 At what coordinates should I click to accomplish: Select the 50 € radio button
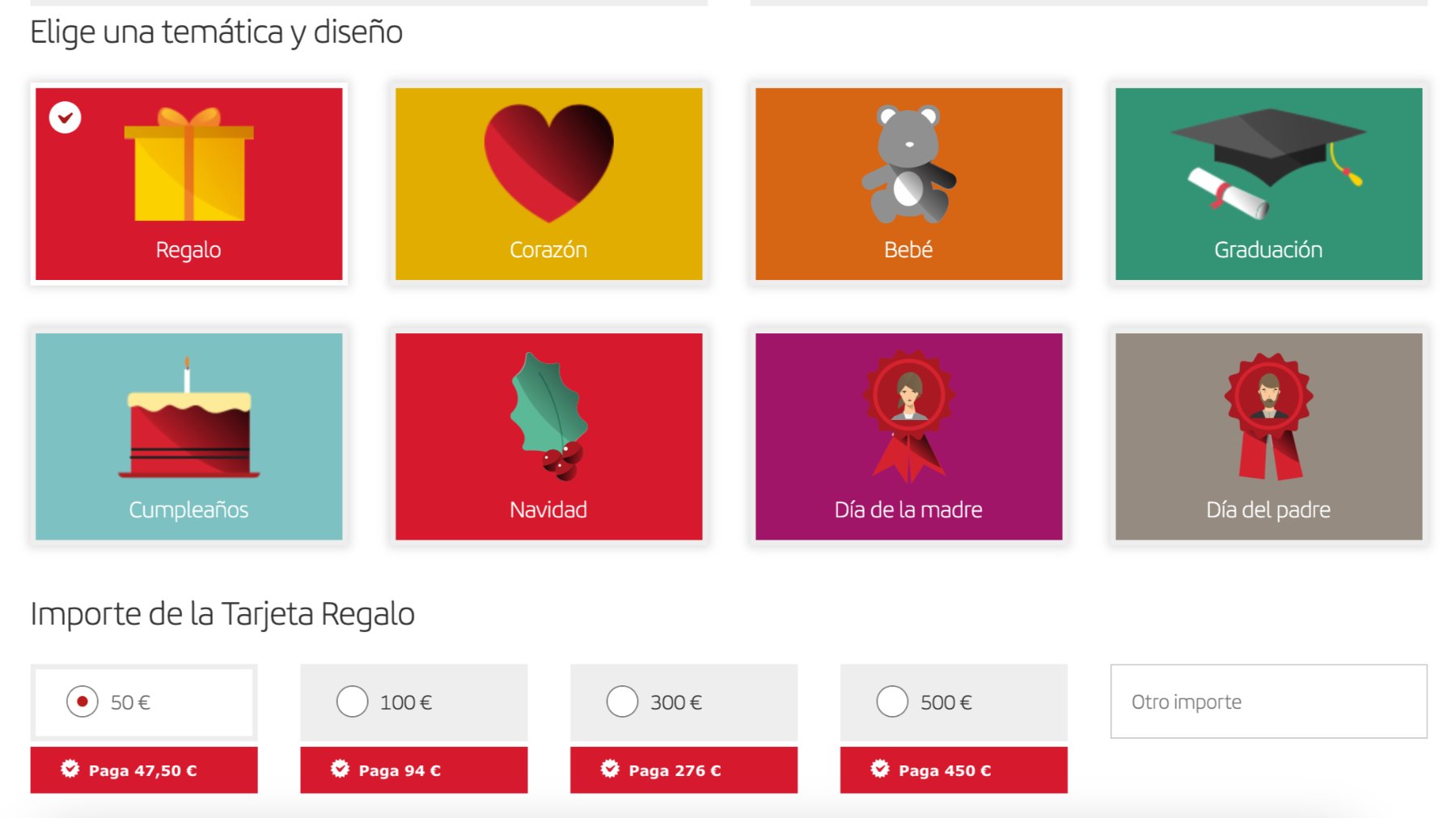point(83,701)
